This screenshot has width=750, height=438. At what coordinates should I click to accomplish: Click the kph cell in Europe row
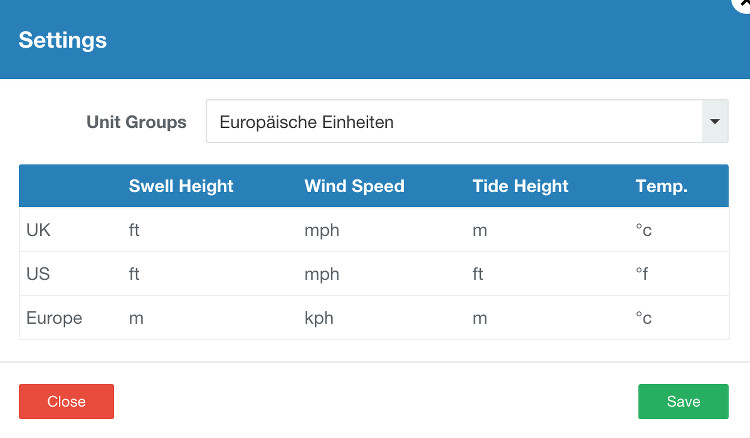319,318
